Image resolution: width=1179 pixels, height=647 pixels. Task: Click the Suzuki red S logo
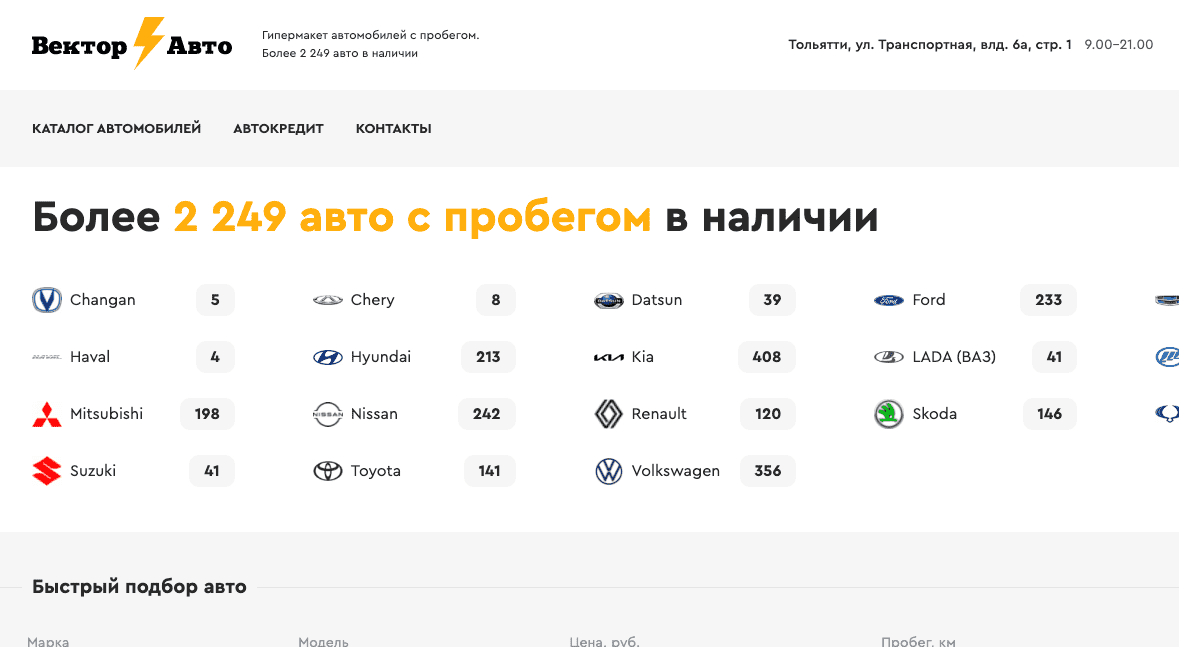[46, 470]
